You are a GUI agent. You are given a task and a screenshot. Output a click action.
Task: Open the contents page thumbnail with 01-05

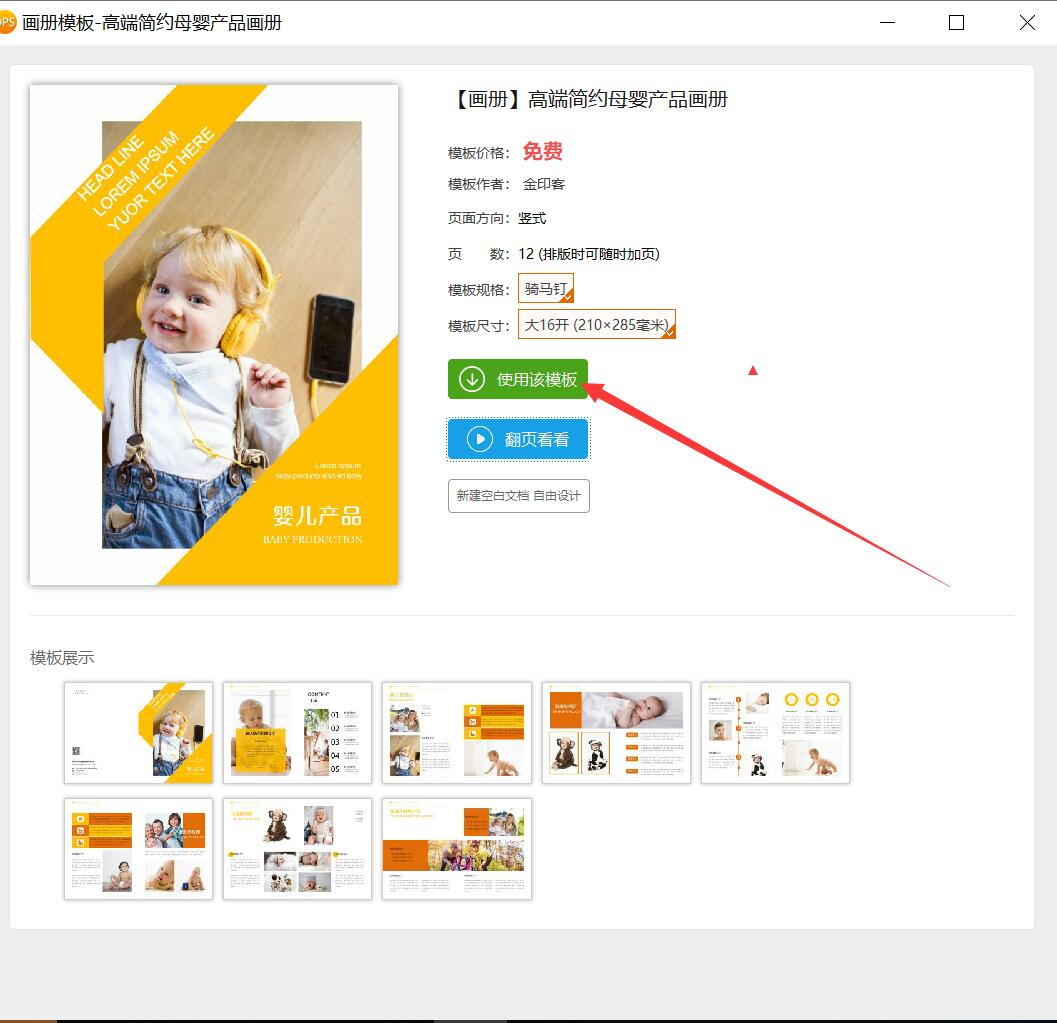click(x=297, y=733)
